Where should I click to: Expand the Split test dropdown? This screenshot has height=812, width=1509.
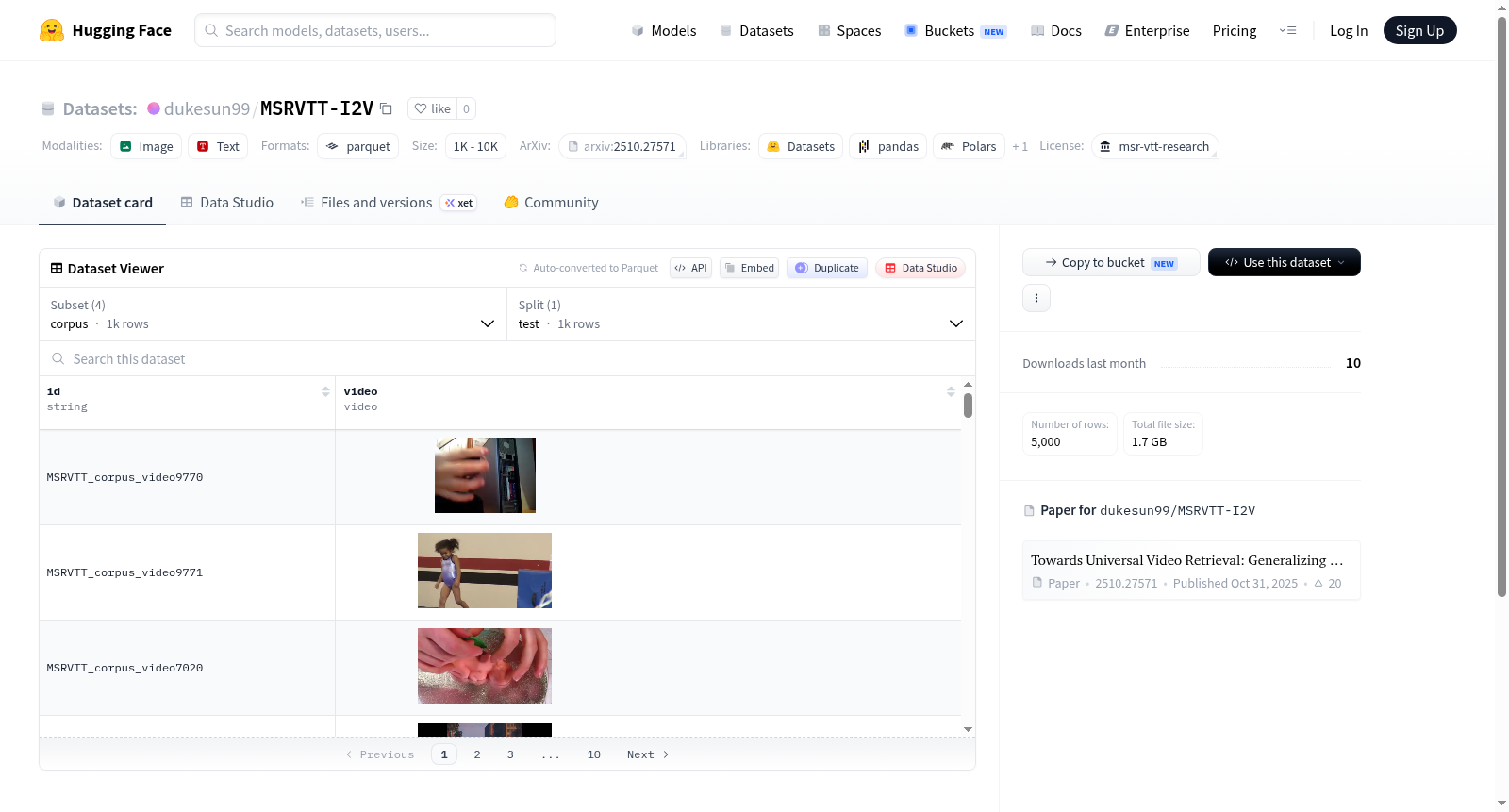point(741,314)
